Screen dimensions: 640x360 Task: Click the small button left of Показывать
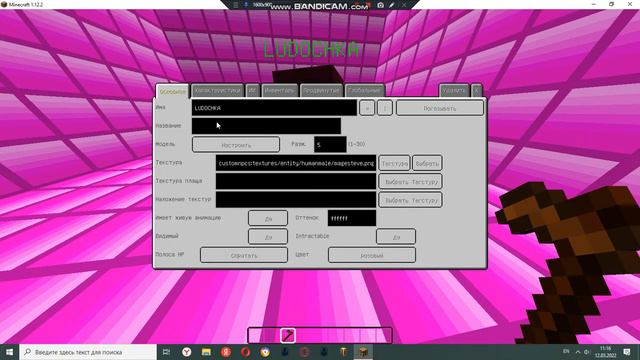pyautogui.click(x=384, y=108)
